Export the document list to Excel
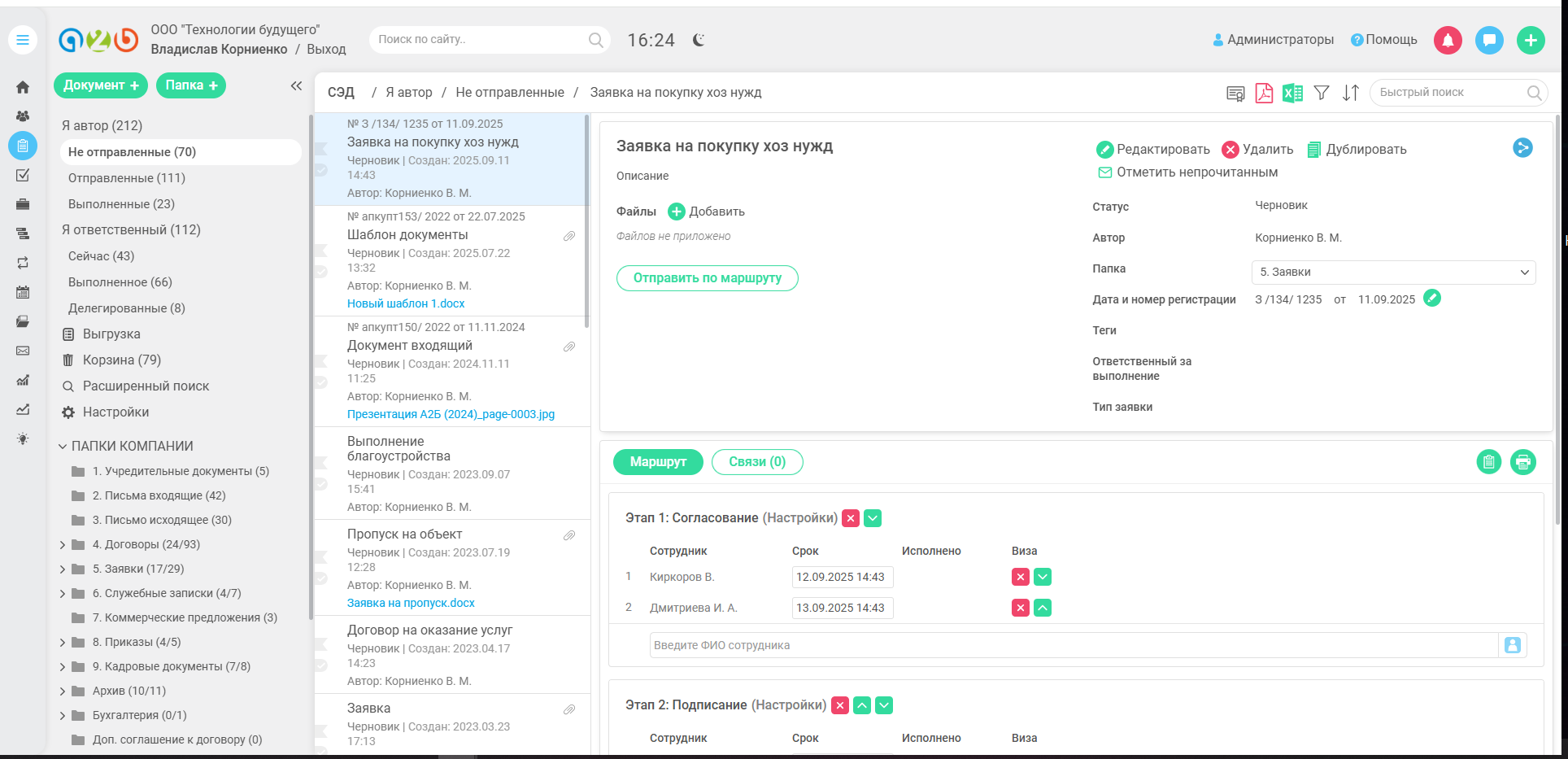The height and width of the screenshot is (759, 1568). click(x=1292, y=93)
